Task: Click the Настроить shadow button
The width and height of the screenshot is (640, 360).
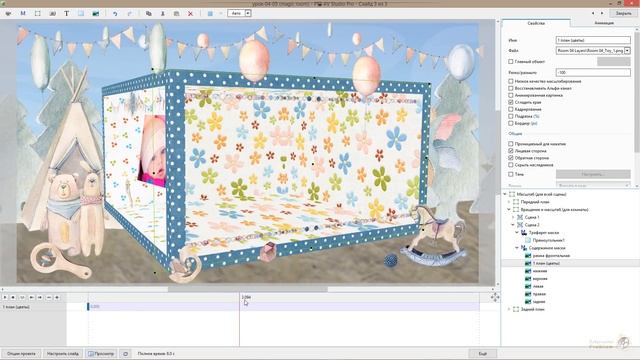Action: [593, 174]
